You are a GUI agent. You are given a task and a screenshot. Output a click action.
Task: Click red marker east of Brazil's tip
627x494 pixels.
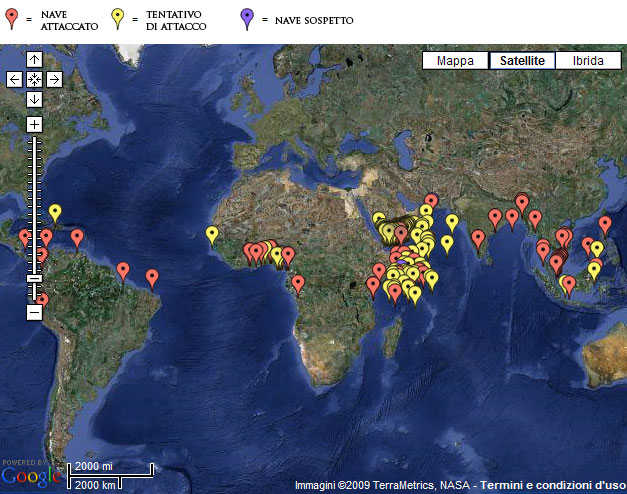coord(152,278)
